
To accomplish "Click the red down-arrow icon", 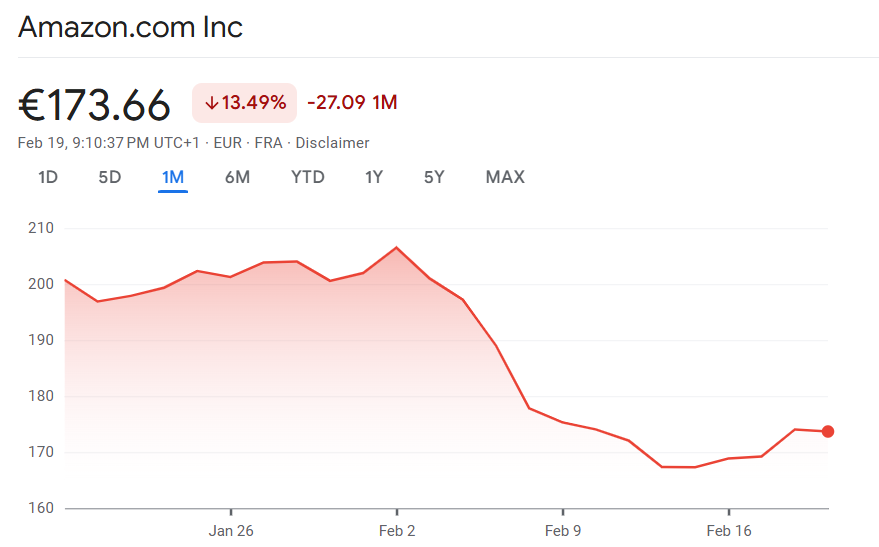I will pos(211,103).
